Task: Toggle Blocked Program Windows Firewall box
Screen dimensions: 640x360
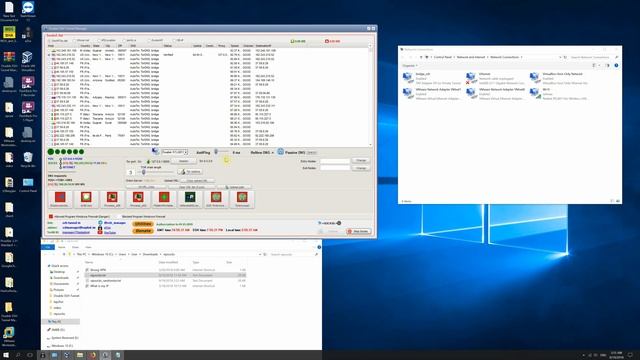Action: click(x=118, y=216)
